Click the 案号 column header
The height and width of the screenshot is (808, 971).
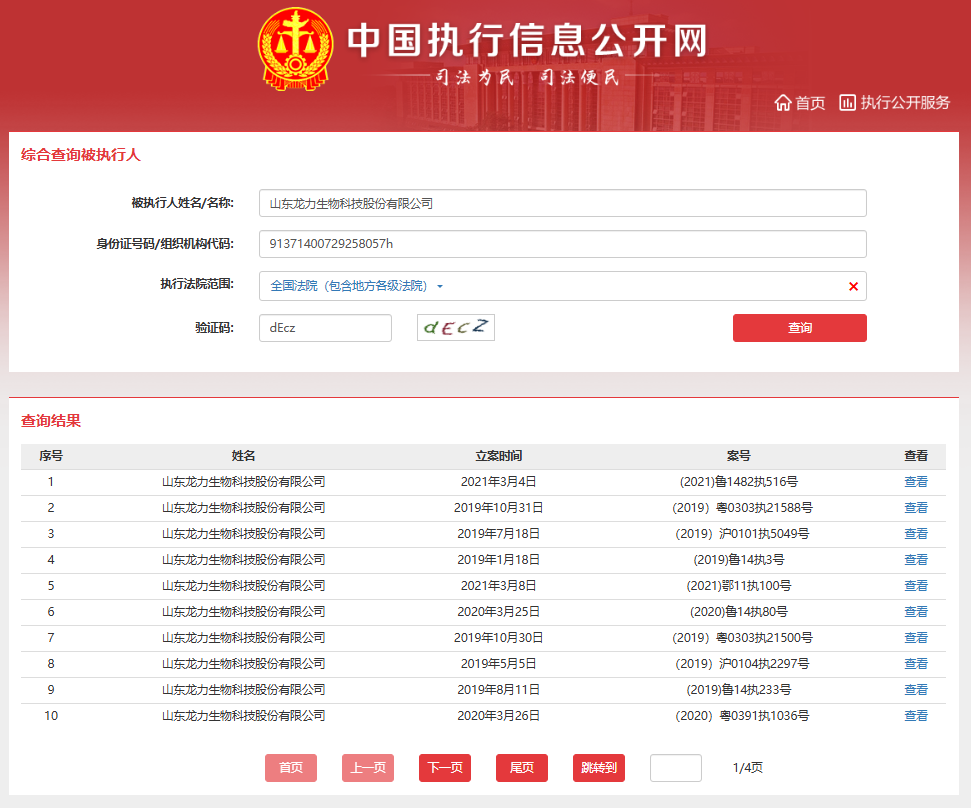[x=738, y=456]
